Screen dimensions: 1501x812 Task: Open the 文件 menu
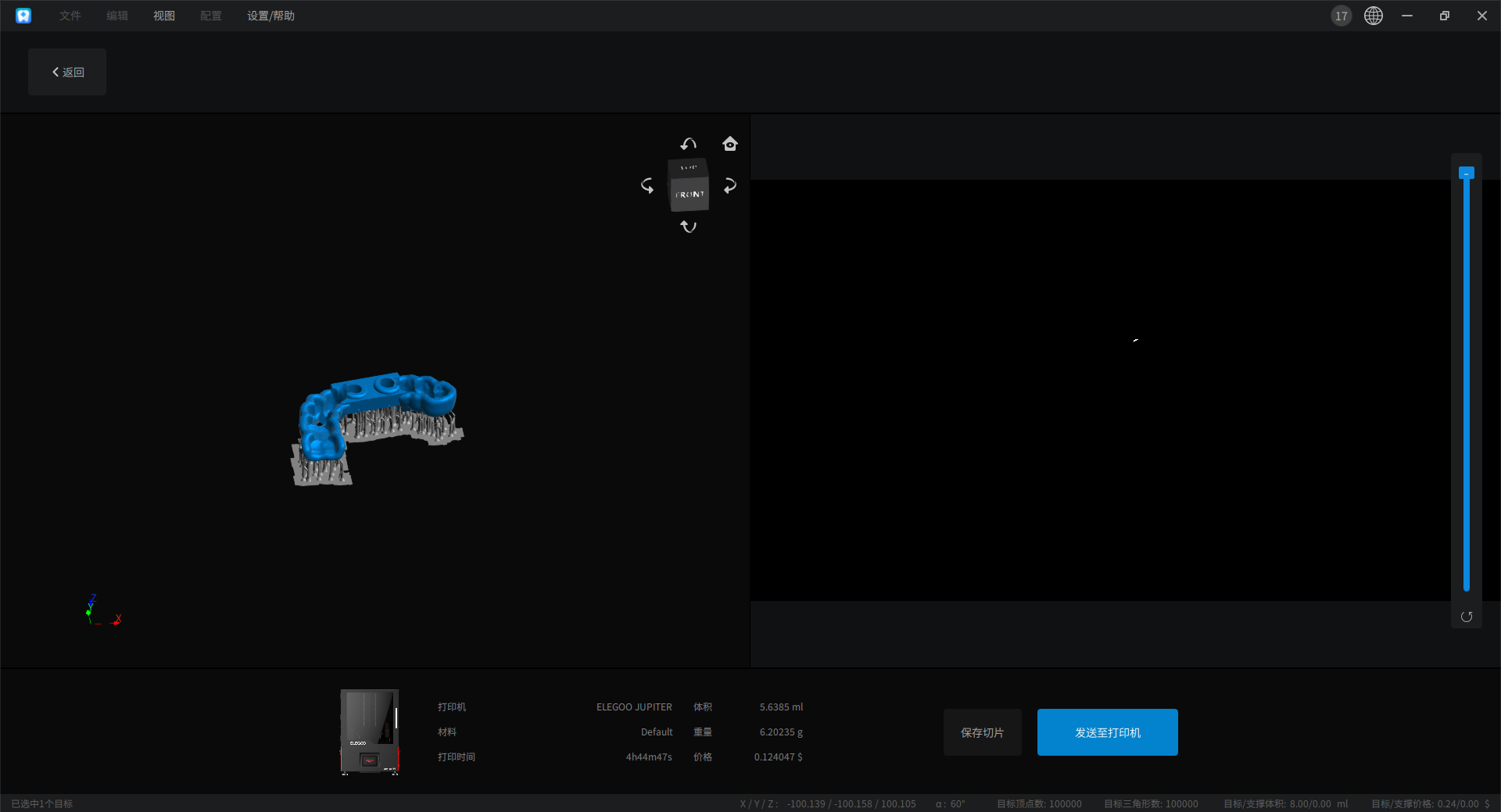coord(70,16)
